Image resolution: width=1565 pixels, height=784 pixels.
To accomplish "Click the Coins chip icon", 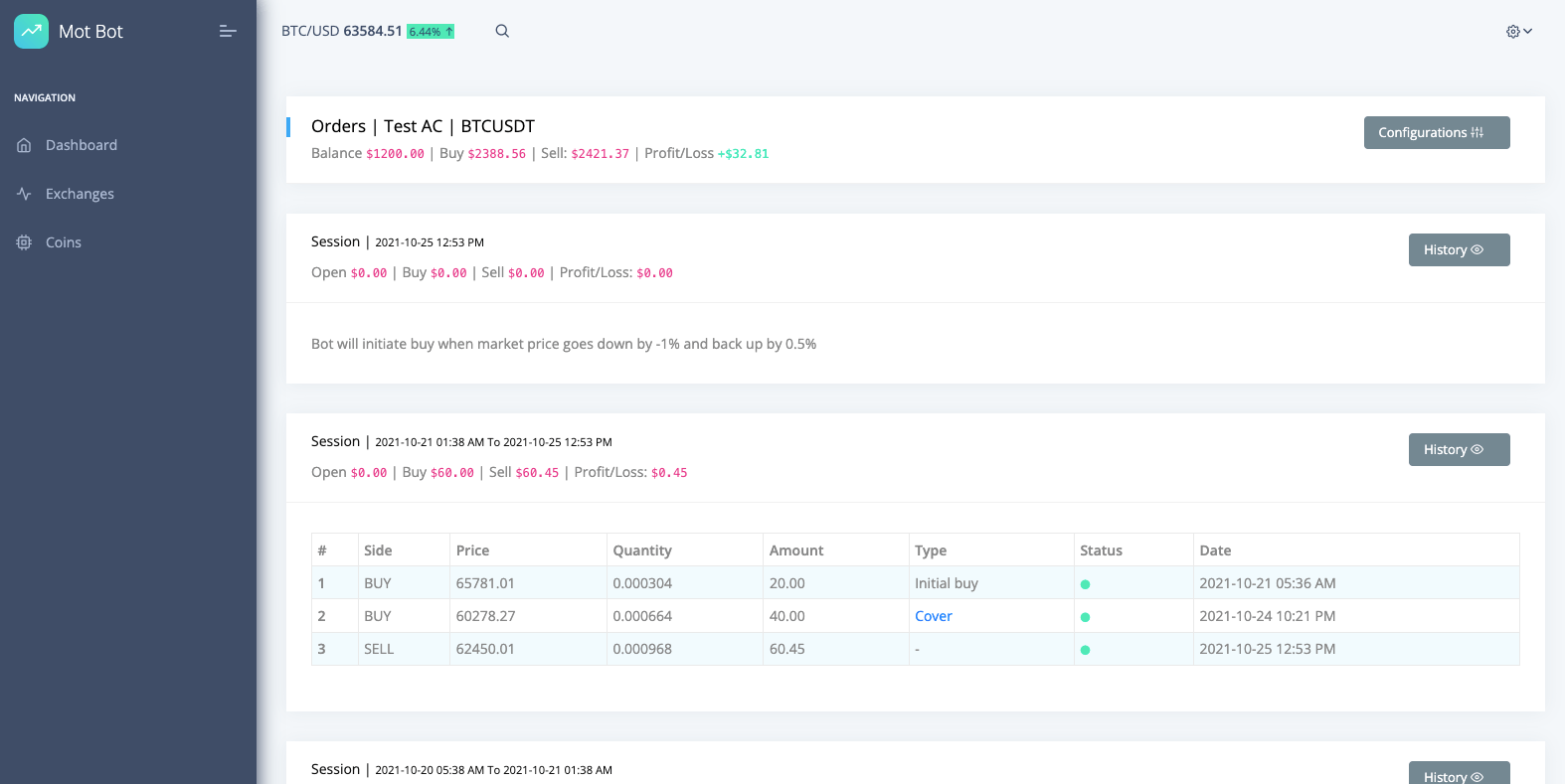I will coord(24,242).
